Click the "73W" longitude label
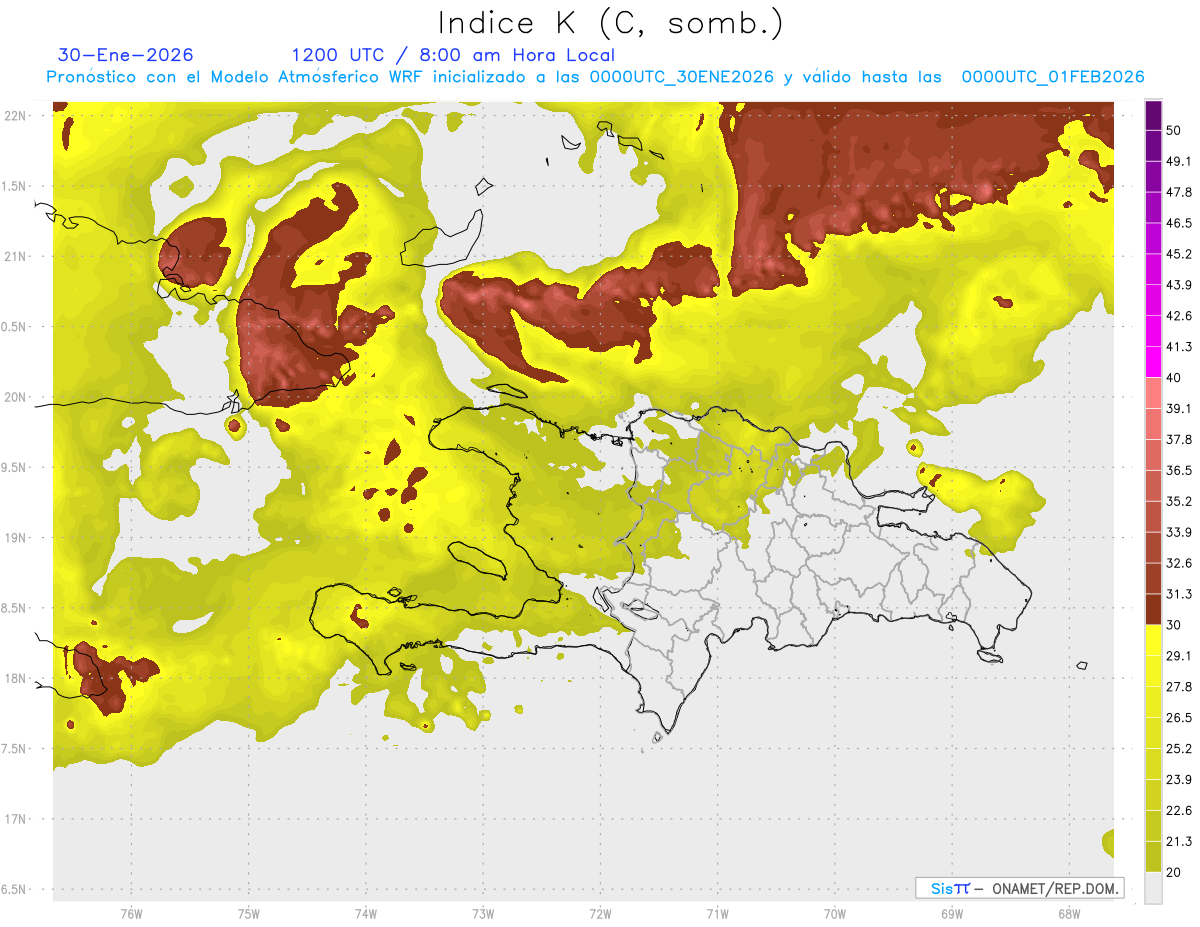This screenshot has height=927, width=1200. click(483, 913)
